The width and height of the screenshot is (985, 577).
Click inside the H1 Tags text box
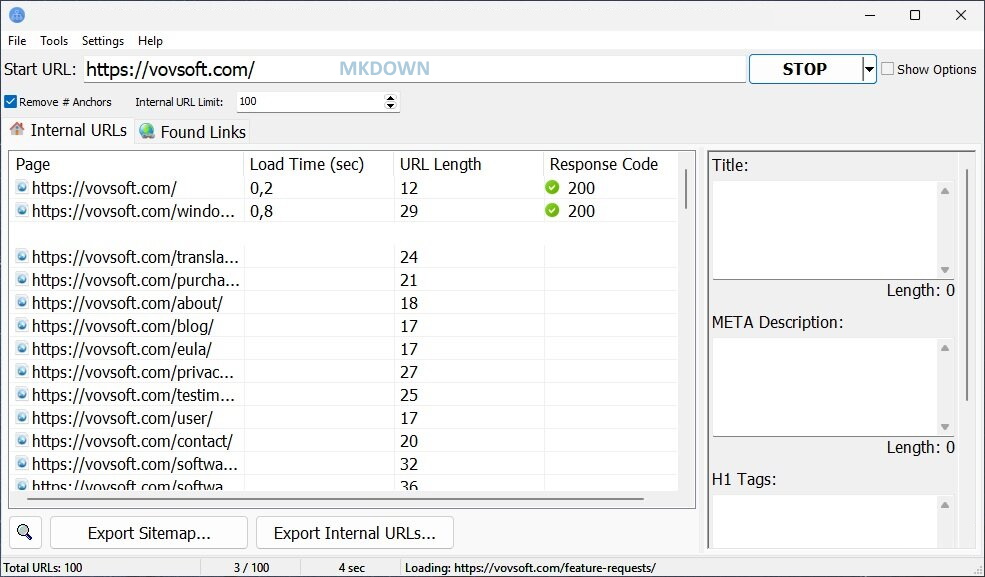pos(825,521)
